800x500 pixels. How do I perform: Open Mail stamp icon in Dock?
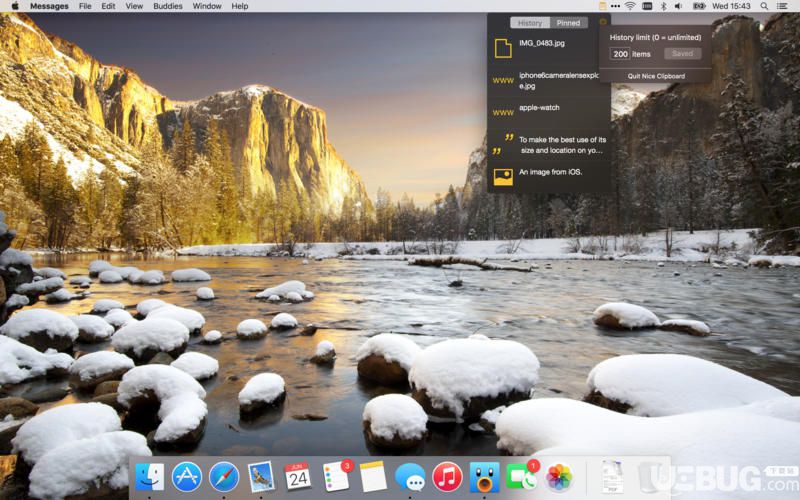tap(261, 477)
